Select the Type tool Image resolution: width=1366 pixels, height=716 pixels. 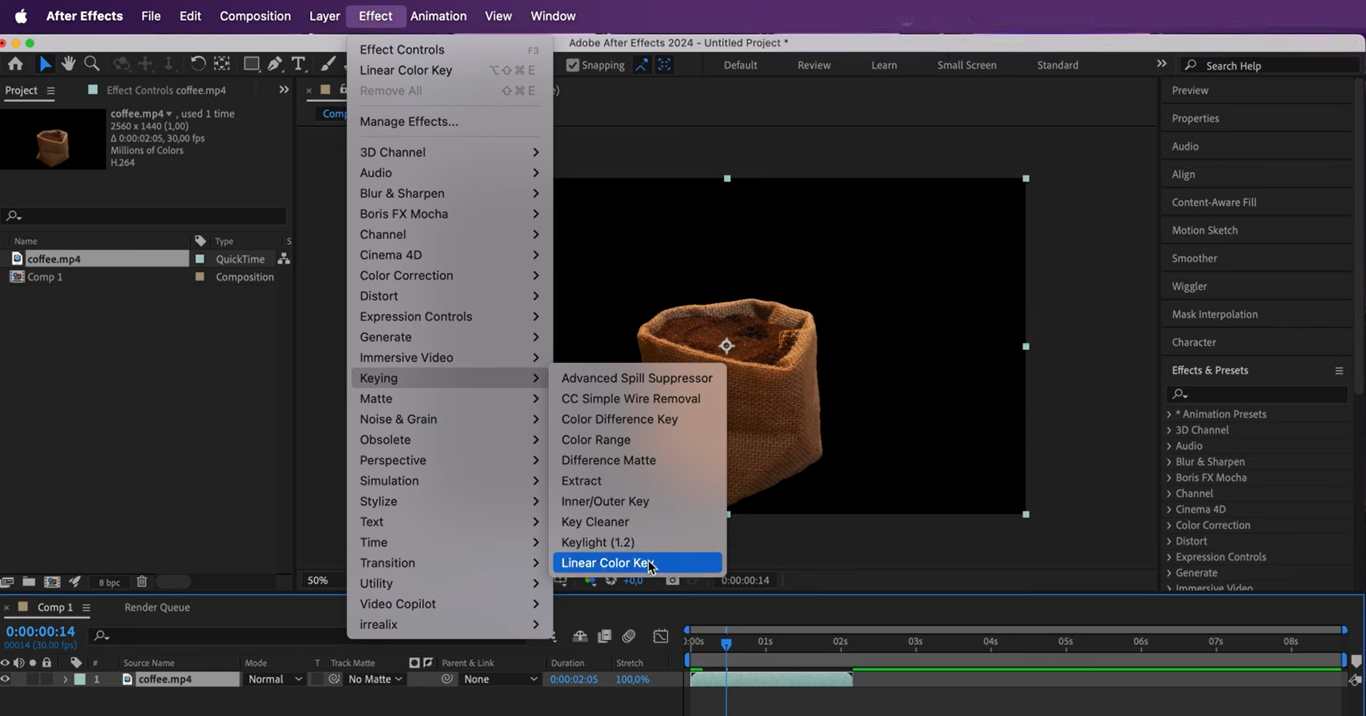tap(298, 64)
